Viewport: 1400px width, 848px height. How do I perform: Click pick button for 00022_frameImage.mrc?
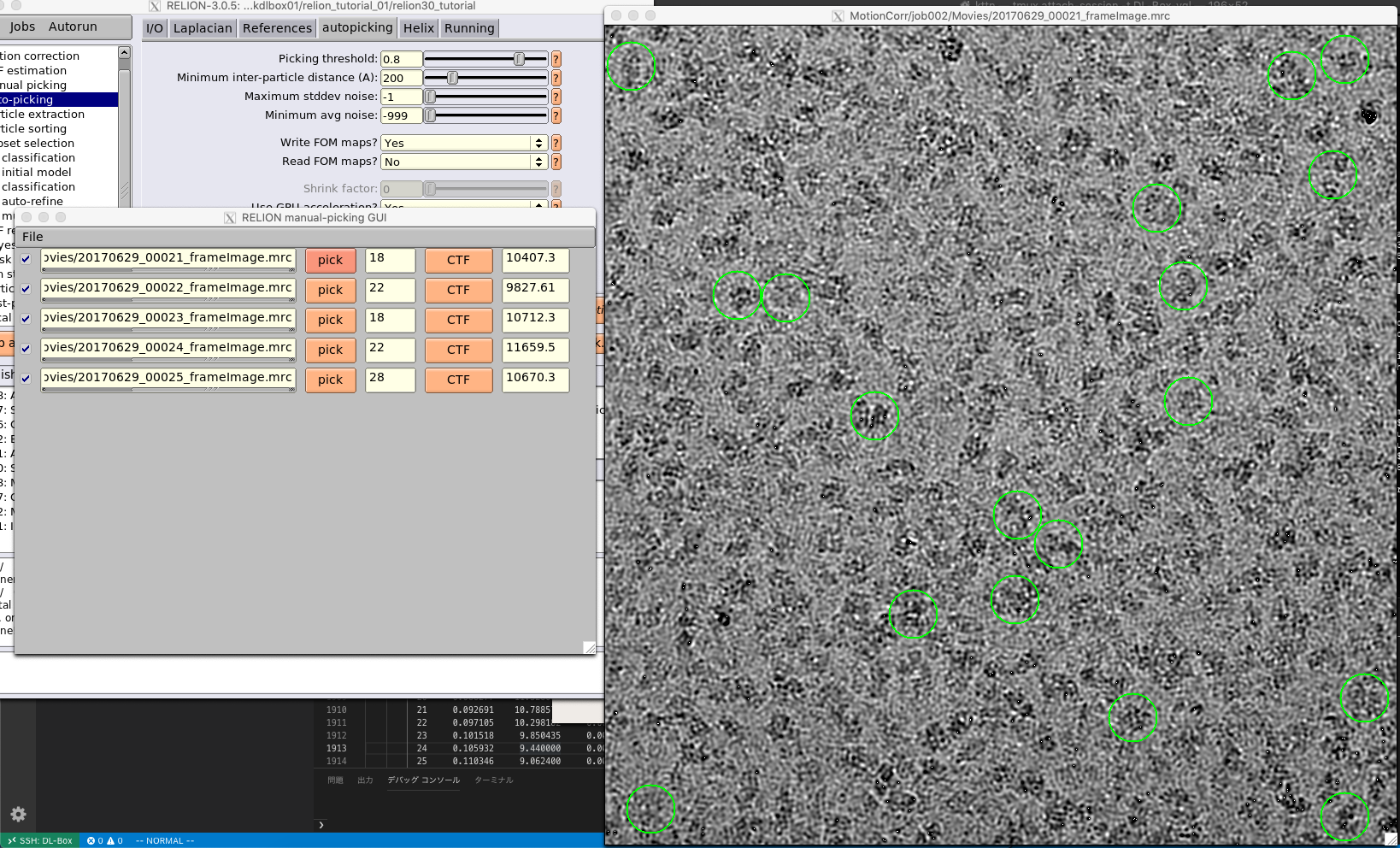(x=330, y=291)
